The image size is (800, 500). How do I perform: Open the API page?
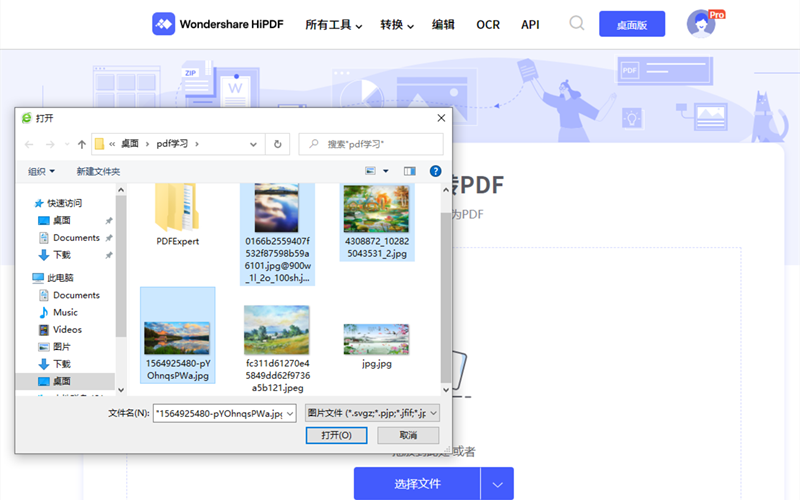point(530,24)
